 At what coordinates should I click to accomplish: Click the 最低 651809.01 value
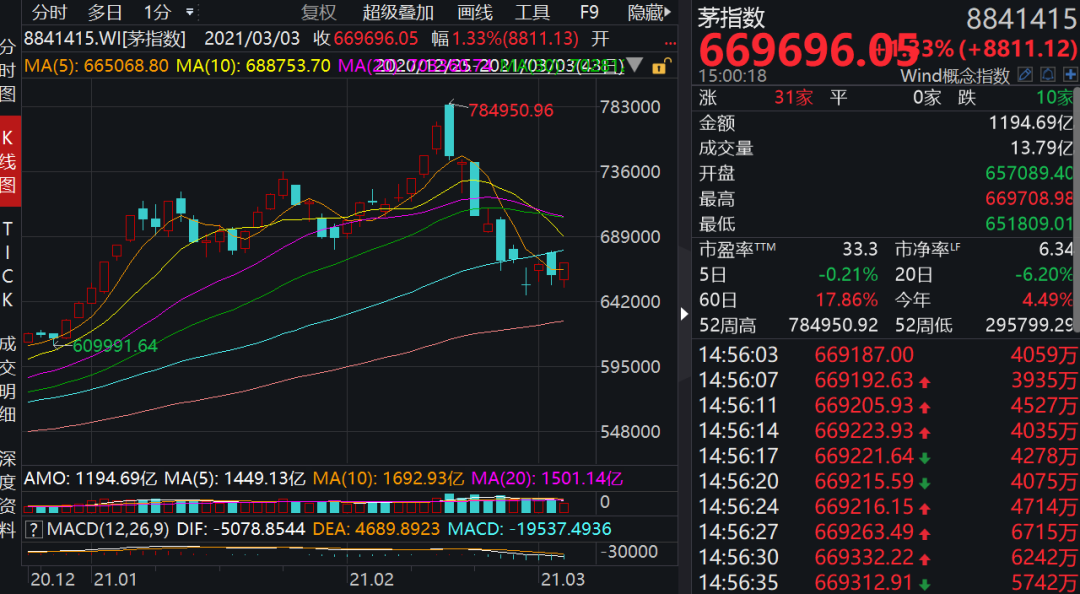(x=1030, y=224)
